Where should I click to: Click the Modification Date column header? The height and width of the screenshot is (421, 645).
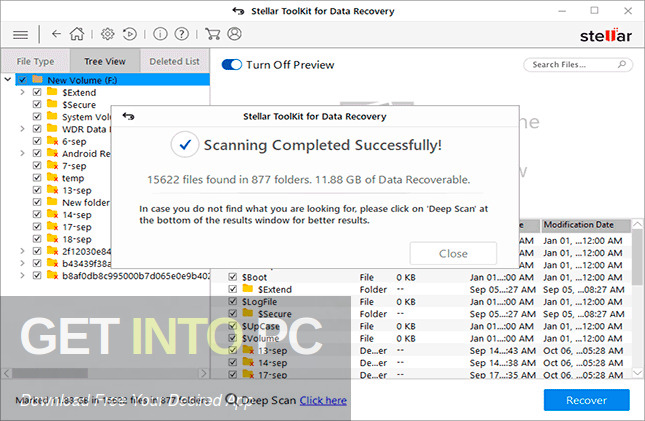[585, 225]
